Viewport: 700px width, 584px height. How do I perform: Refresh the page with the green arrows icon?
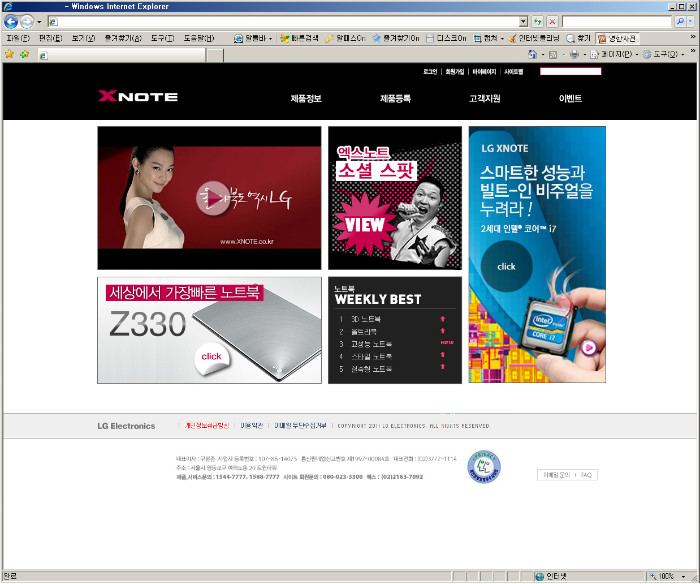[x=538, y=21]
